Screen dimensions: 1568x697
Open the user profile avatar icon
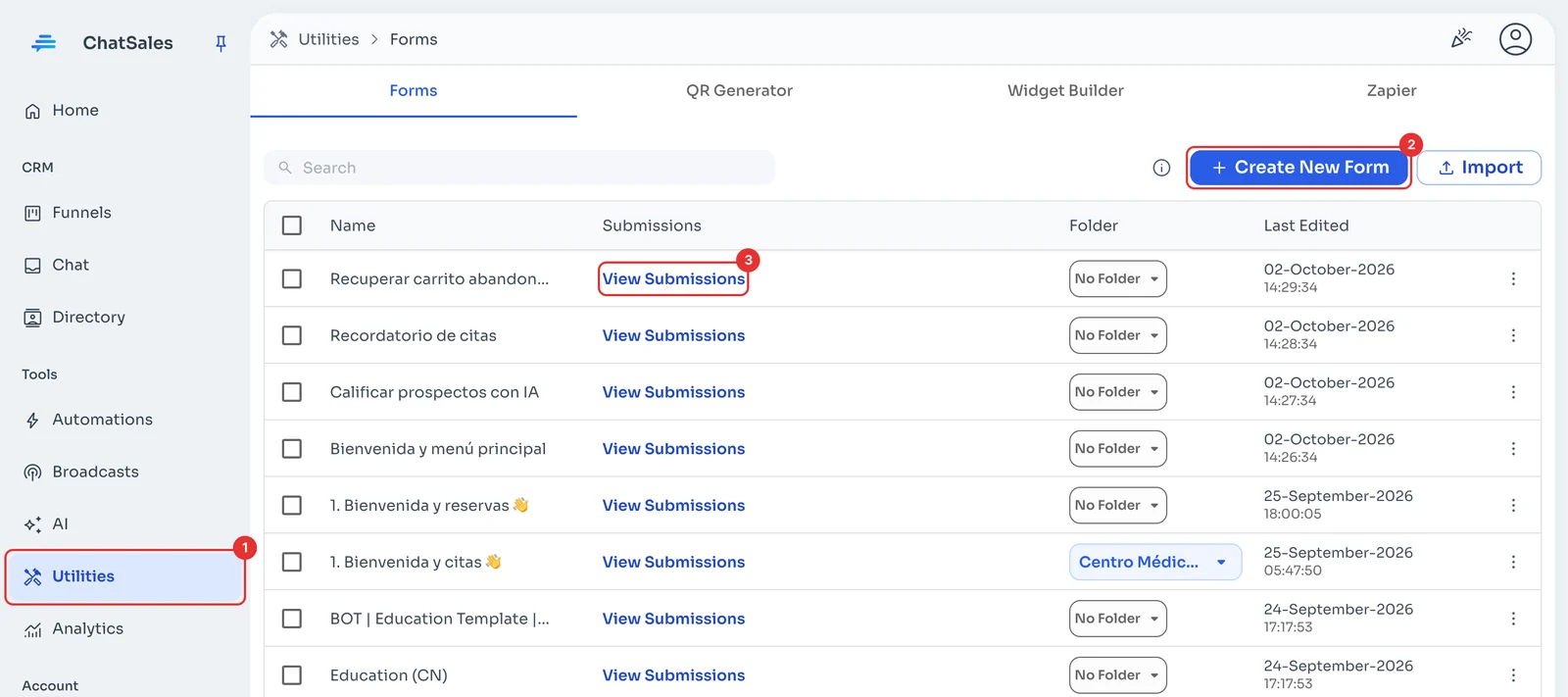(x=1515, y=39)
